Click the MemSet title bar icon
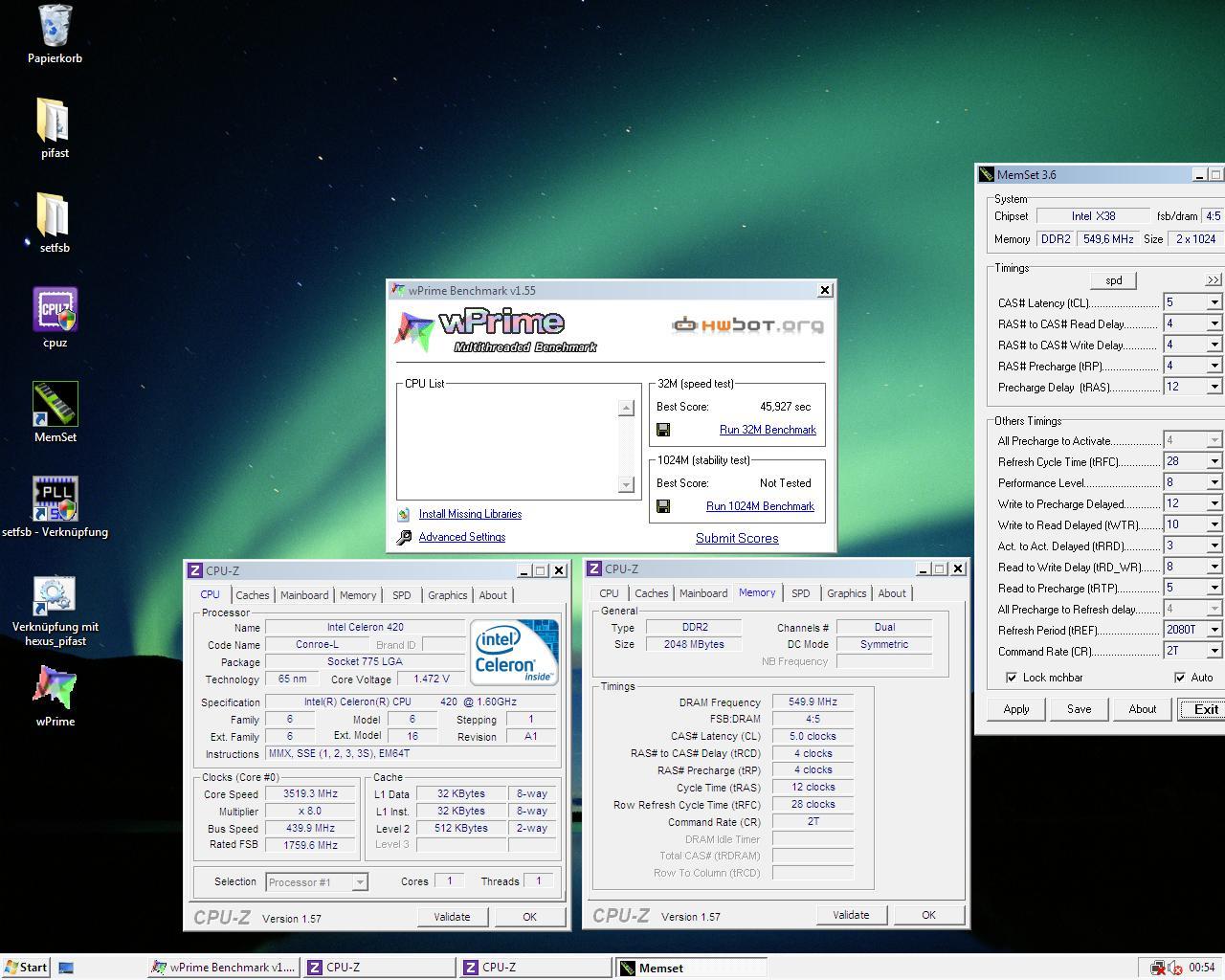Viewport: 1225px width, 980px height. pyautogui.click(x=986, y=175)
